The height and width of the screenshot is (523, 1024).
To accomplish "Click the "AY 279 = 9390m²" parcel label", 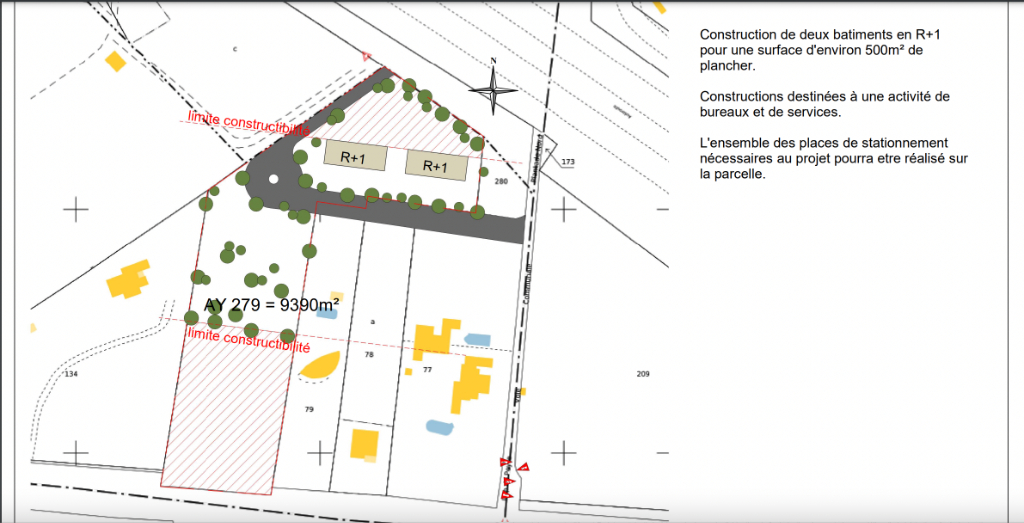I will 272,304.
